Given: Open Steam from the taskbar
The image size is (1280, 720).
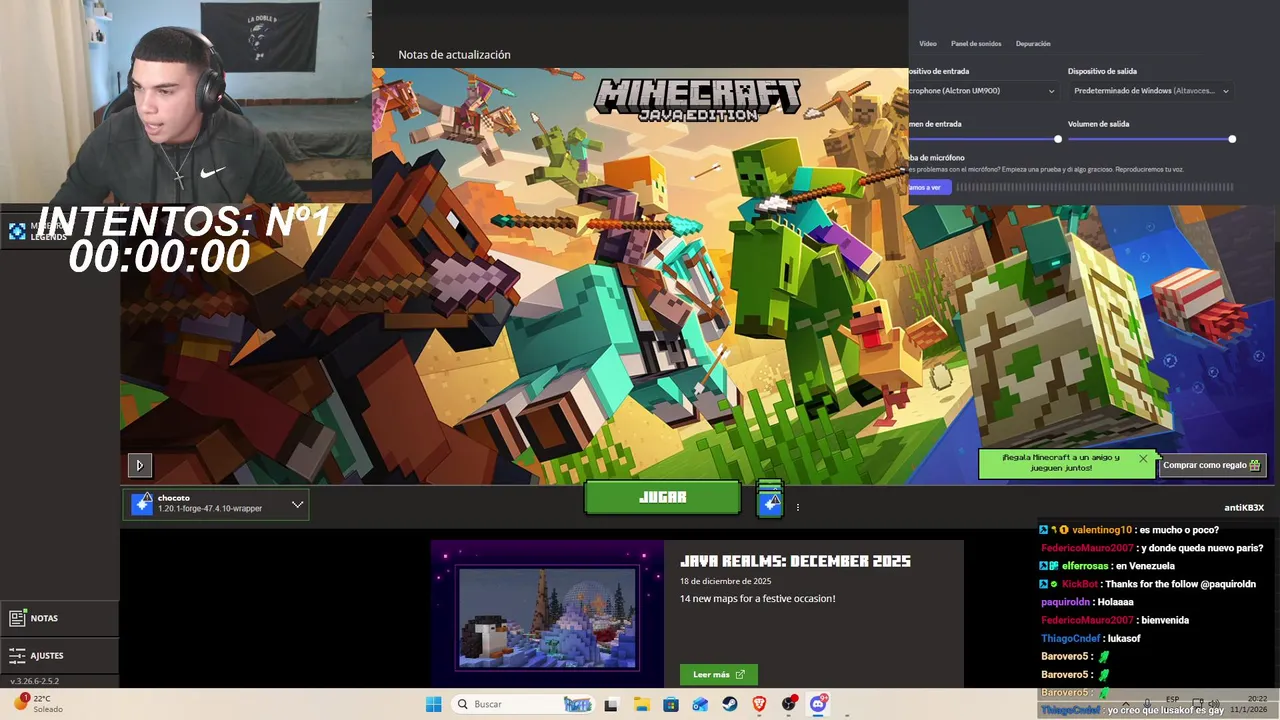Looking at the screenshot, I should [x=730, y=704].
